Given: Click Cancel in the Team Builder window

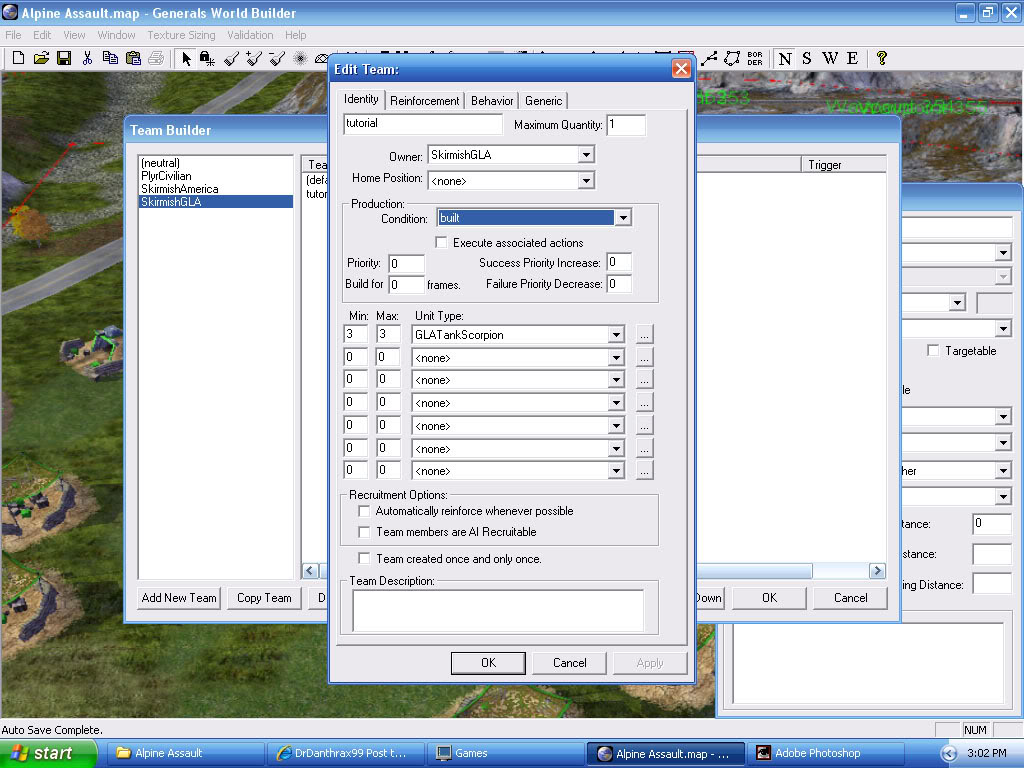Looking at the screenshot, I should click(x=850, y=598).
